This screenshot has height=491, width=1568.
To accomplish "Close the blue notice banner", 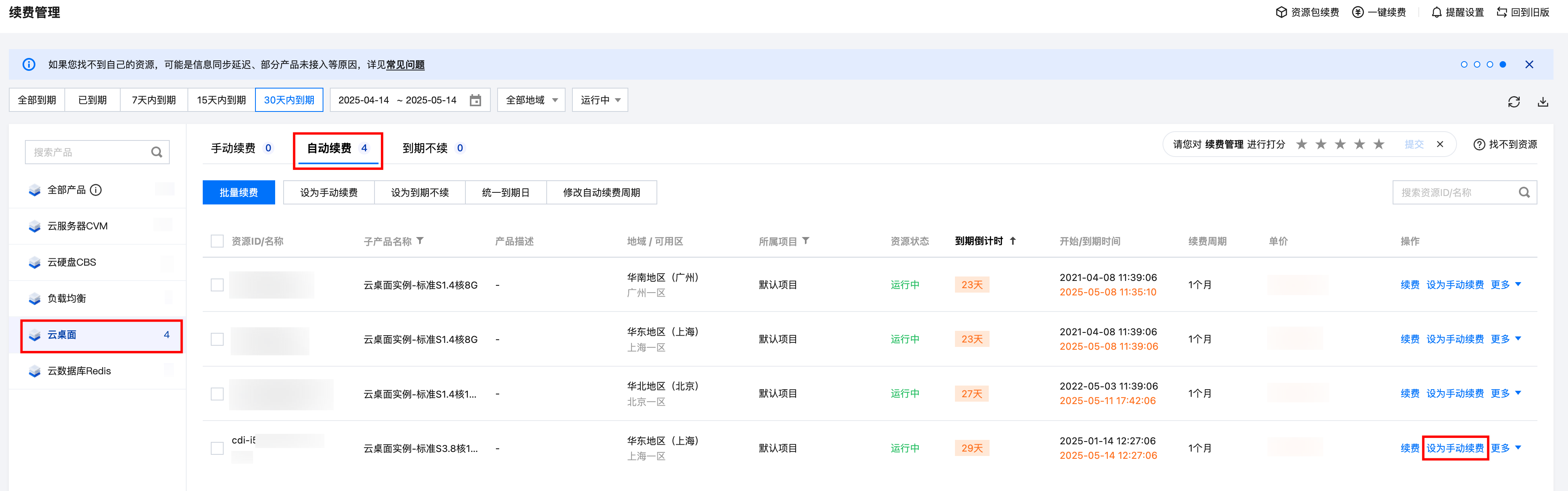I will click(x=1529, y=64).
